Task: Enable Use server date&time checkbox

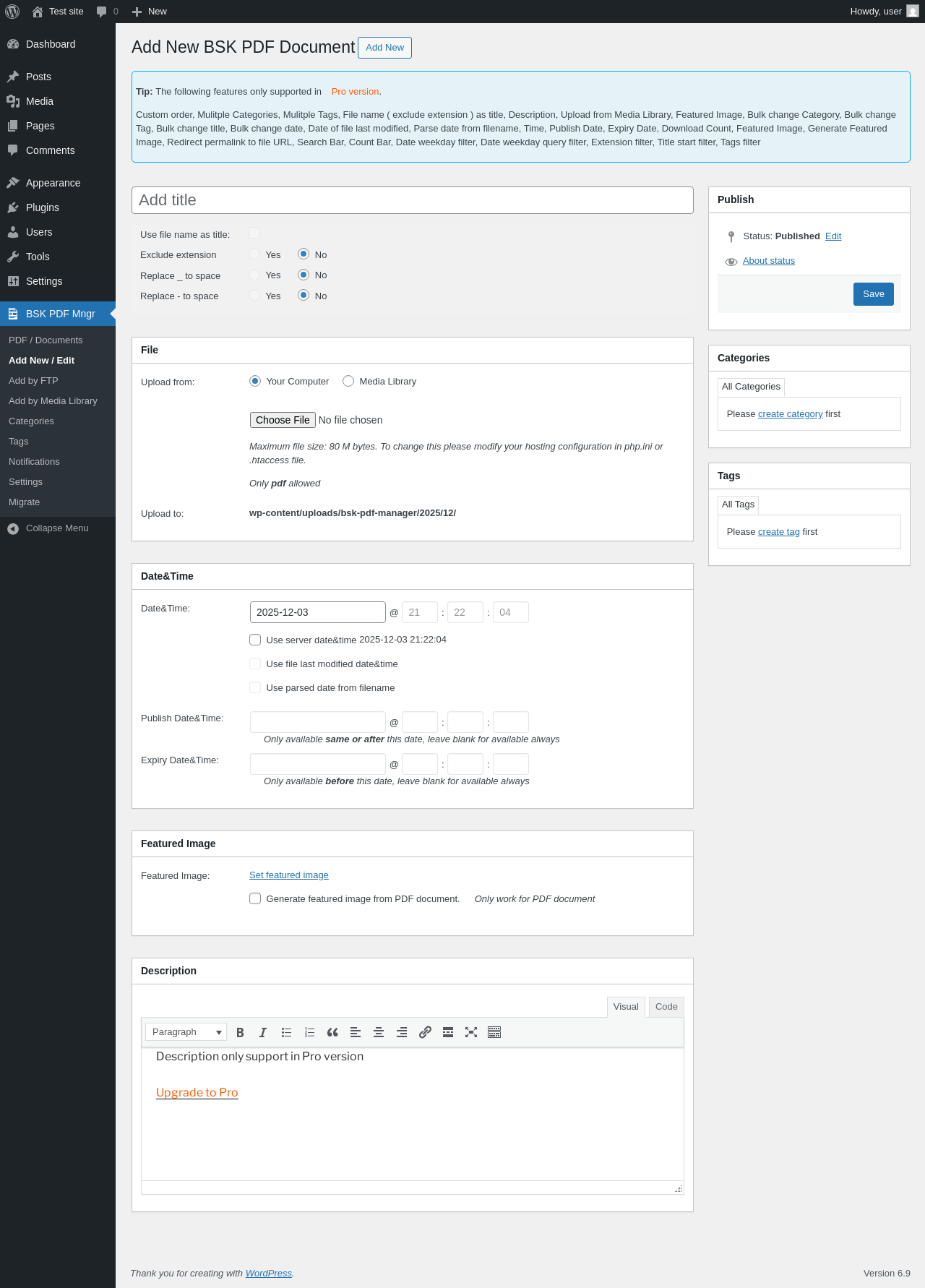Action: pyautogui.click(x=255, y=640)
